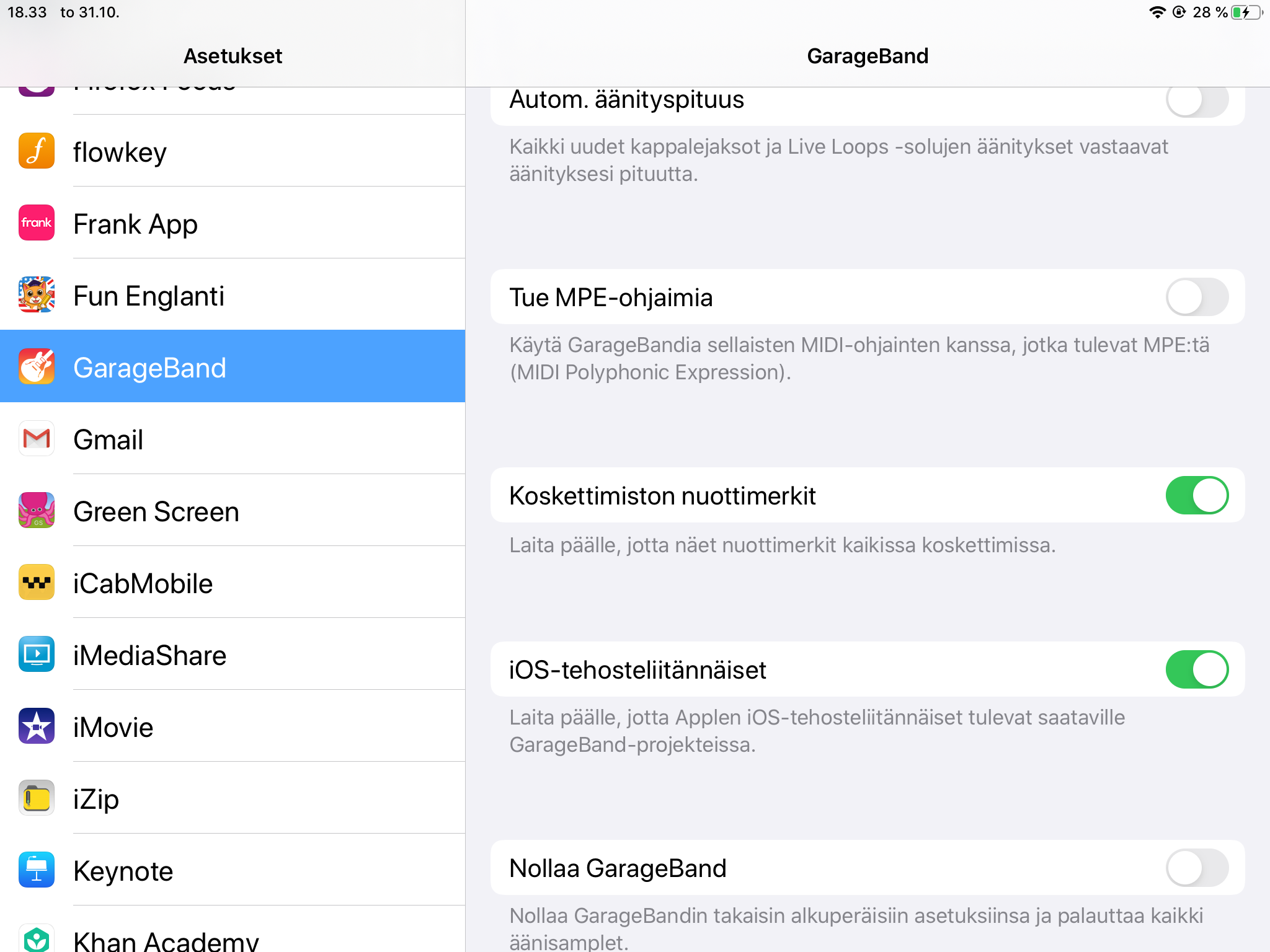Tap the iMovie star icon
This screenshot has height=952, width=1270.
37,726
